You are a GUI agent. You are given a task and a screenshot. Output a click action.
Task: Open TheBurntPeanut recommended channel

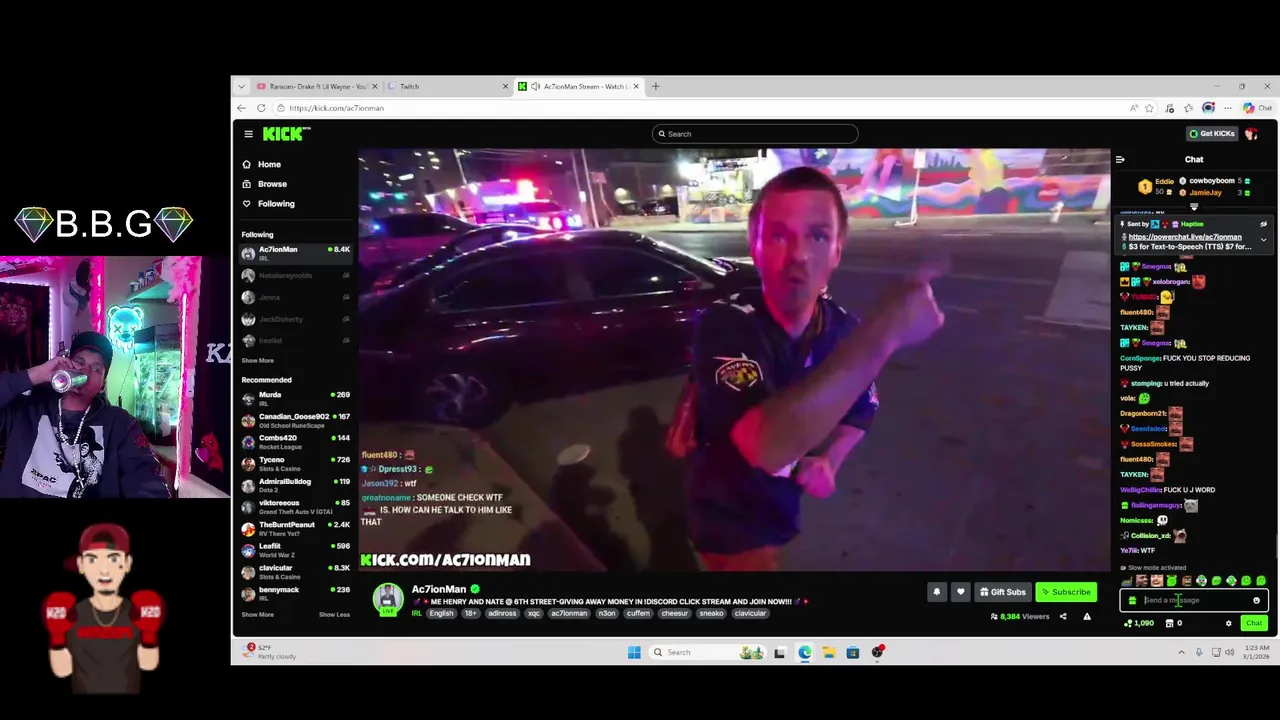(x=296, y=529)
